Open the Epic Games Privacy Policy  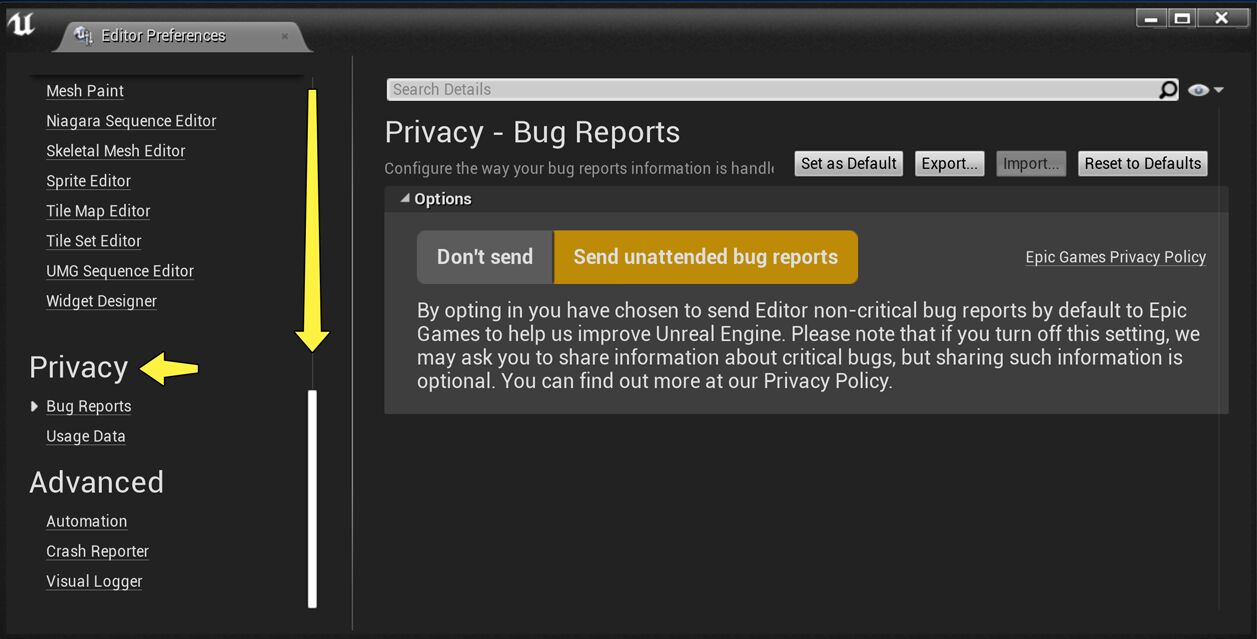[1115, 256]
